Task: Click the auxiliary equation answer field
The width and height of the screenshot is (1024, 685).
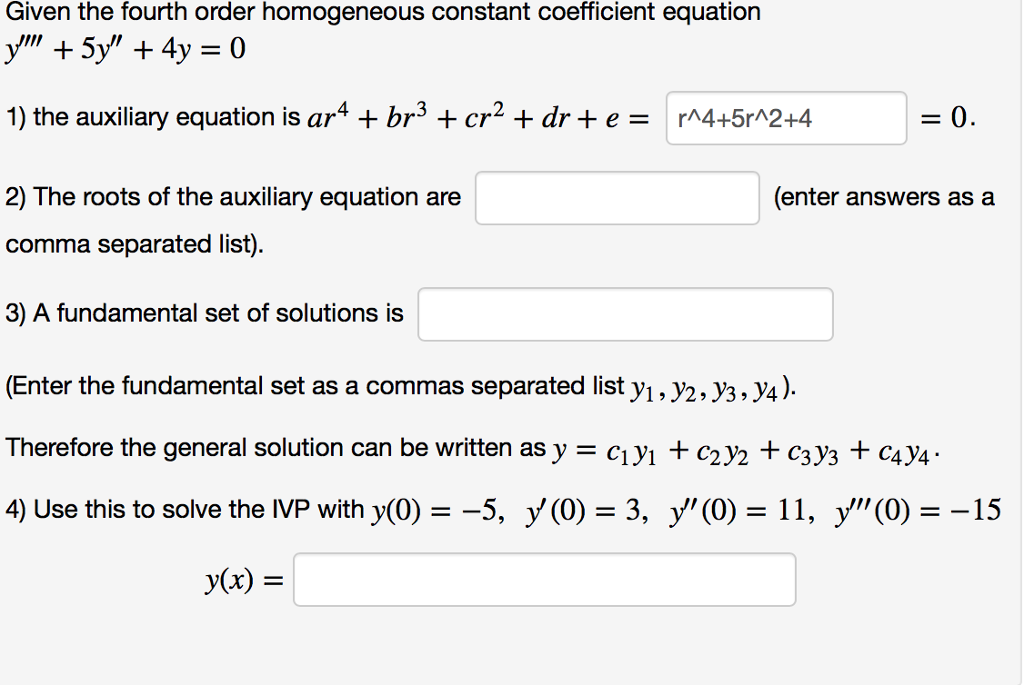Action: [x=785, y=117]
